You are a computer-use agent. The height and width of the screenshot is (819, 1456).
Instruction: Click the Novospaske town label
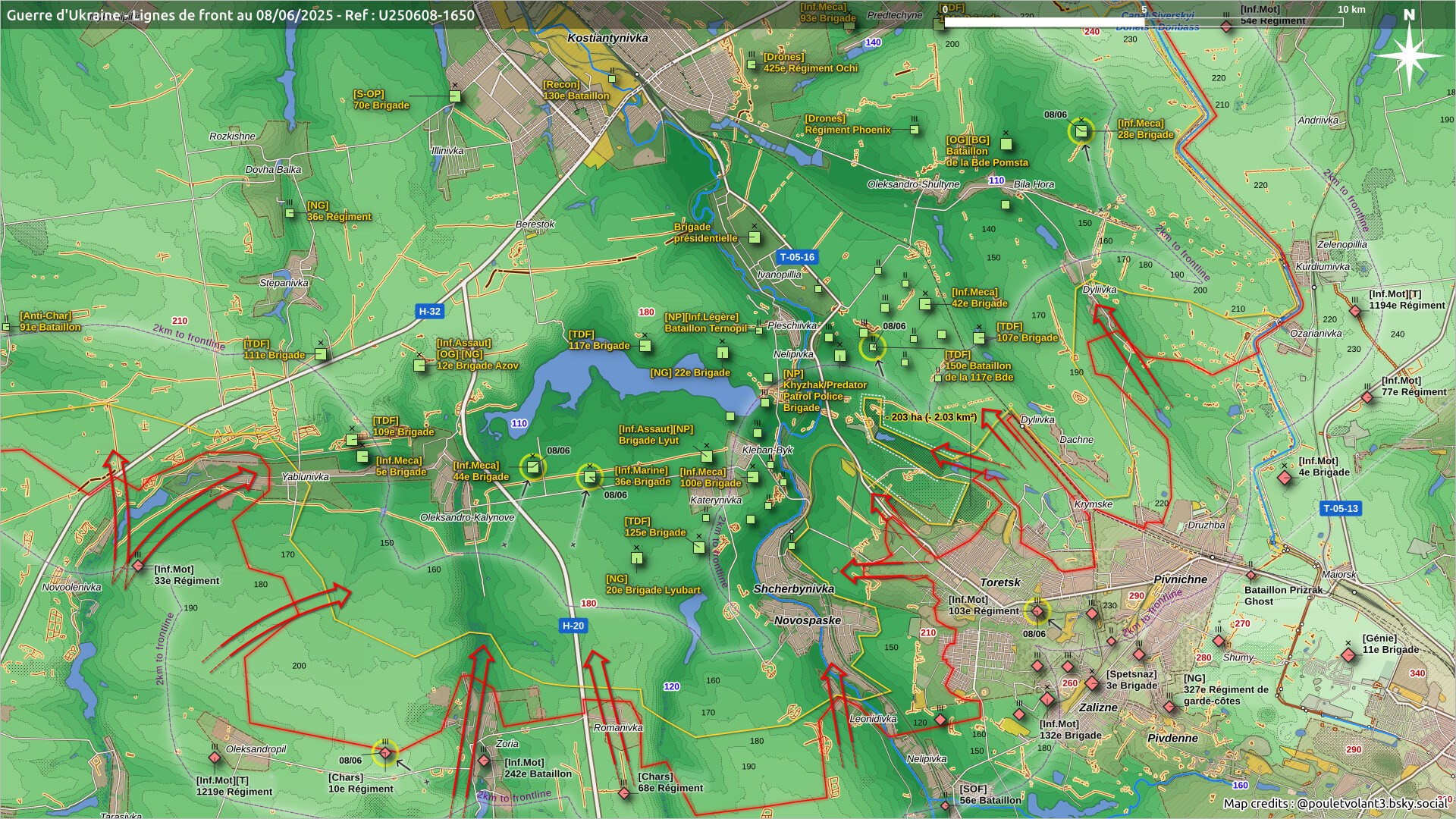(808, 620)
